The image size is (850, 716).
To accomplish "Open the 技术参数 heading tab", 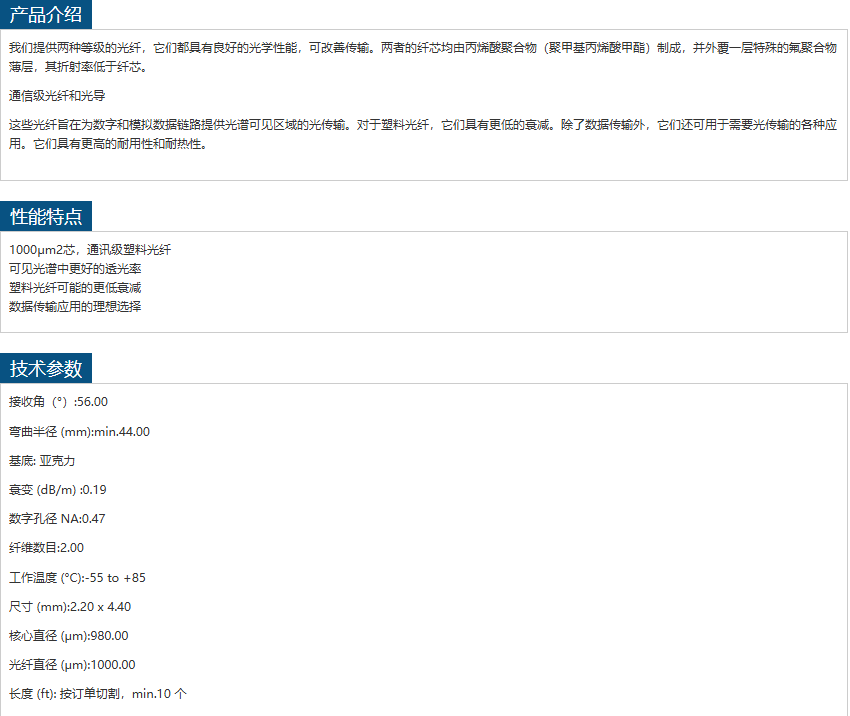I will [x=46, y=368].
